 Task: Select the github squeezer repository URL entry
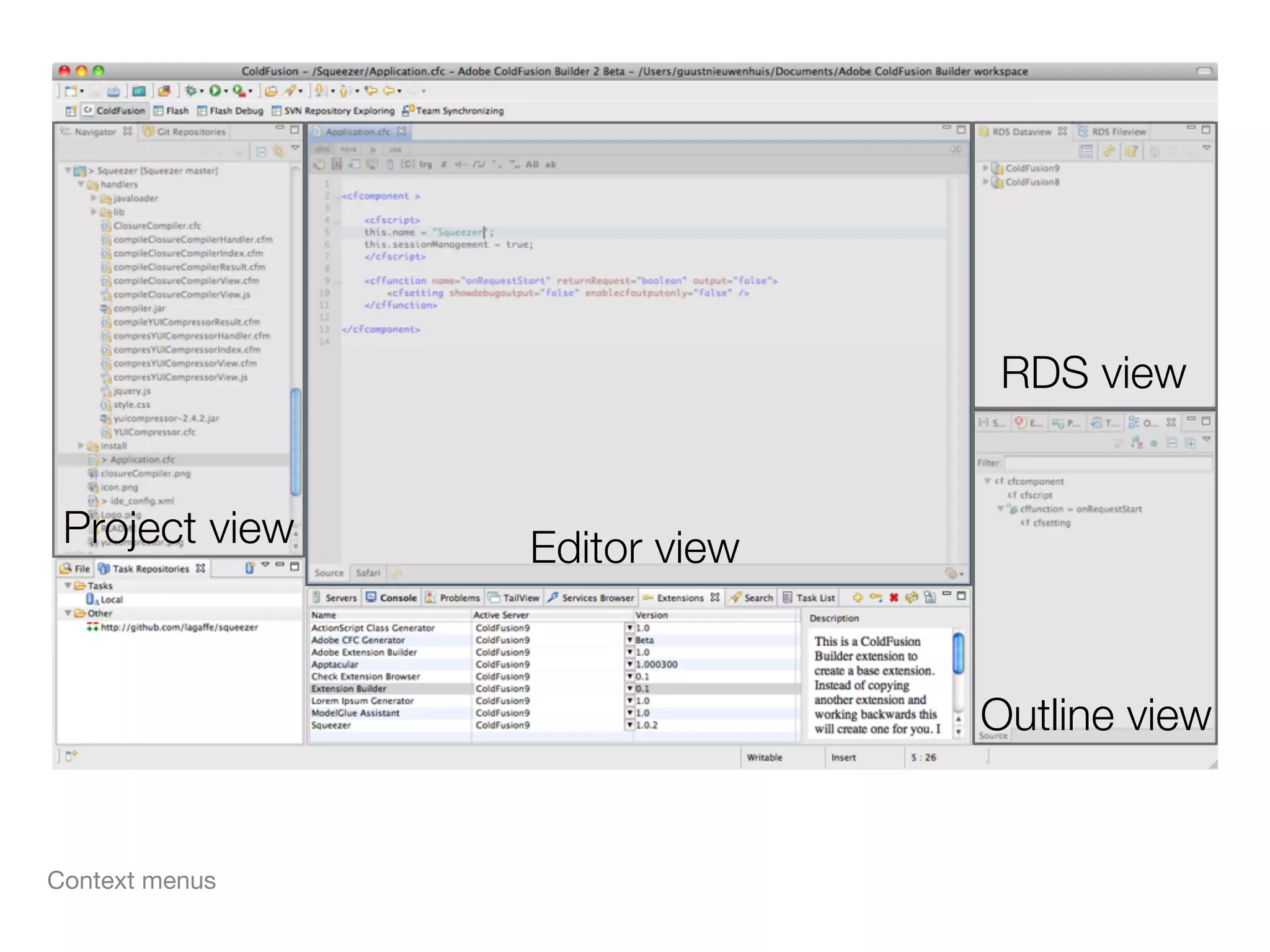[x=172, y=627]
